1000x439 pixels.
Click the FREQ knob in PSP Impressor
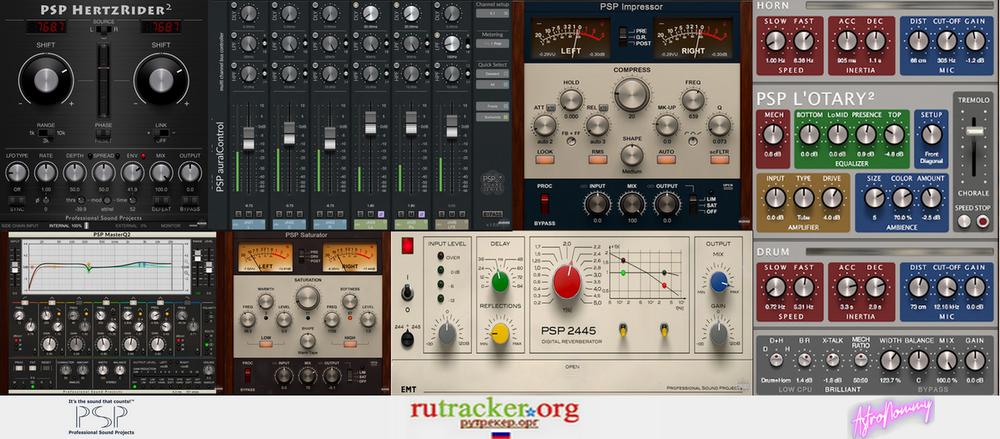coord(693,100)
